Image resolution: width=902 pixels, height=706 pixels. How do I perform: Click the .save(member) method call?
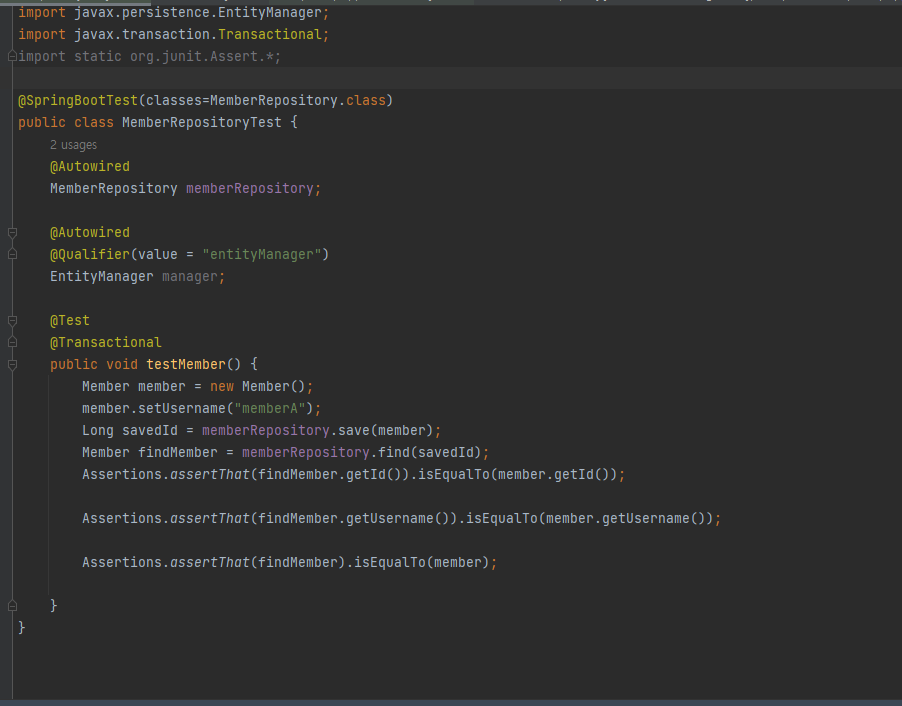coord(381,431)
